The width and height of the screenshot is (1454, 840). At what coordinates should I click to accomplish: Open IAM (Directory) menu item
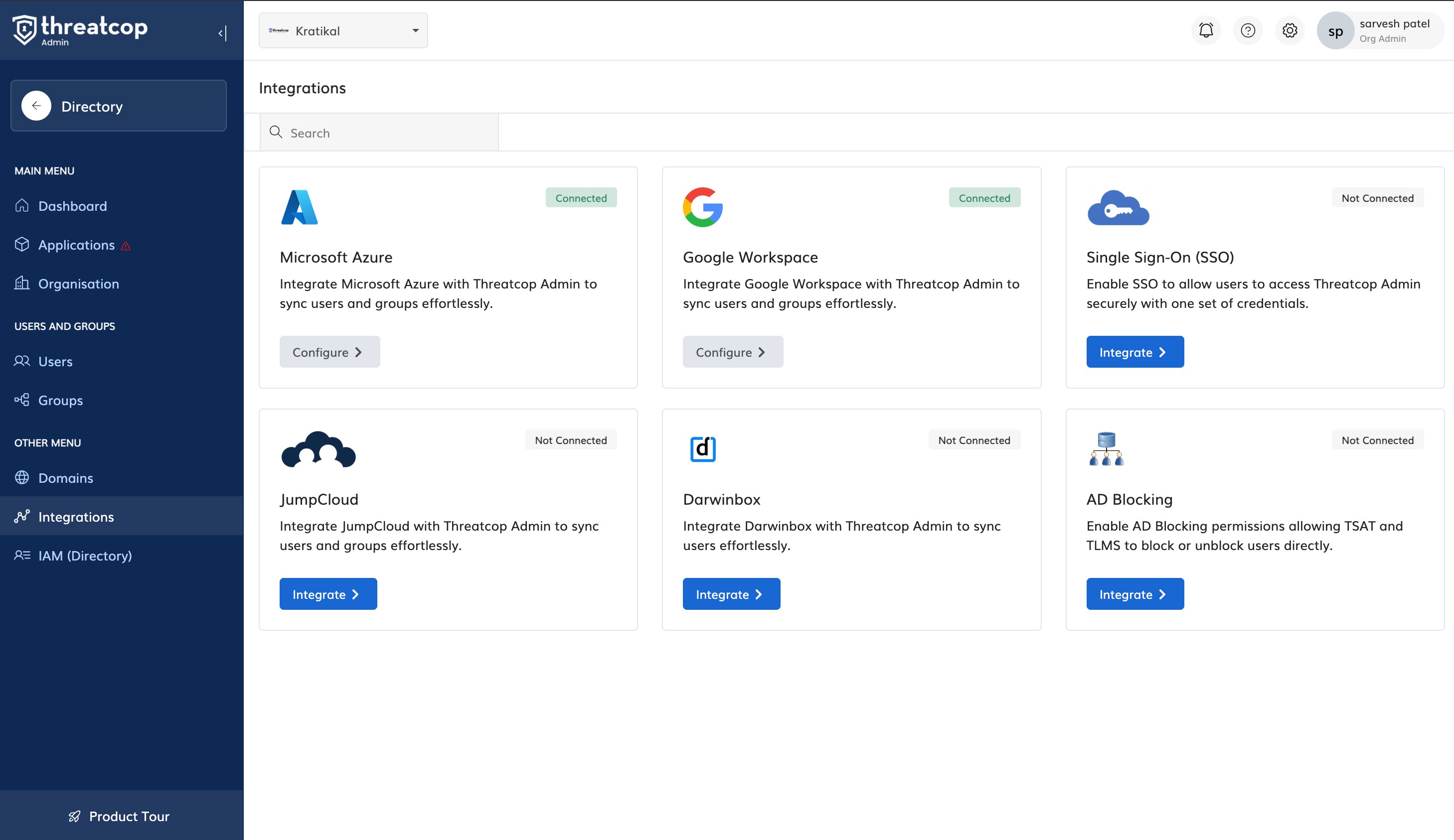tap(122, 556)
